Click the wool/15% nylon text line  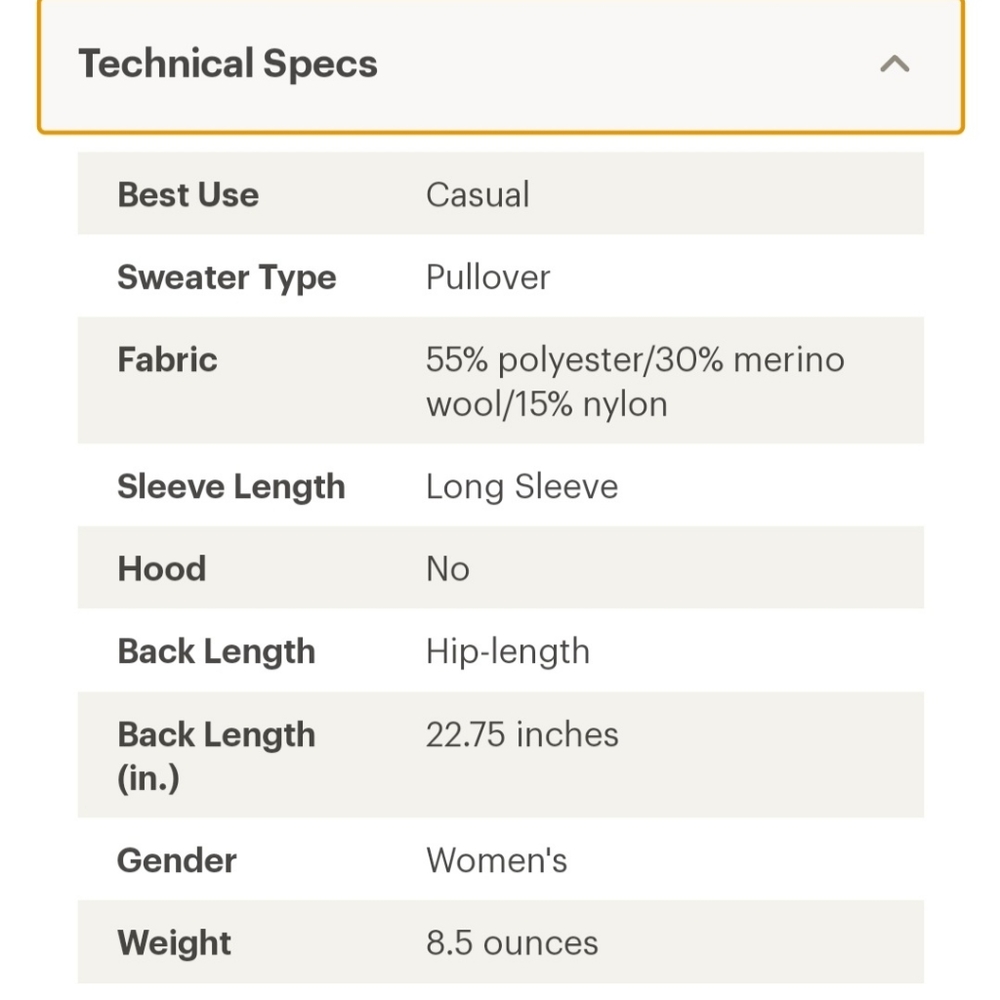547,405
